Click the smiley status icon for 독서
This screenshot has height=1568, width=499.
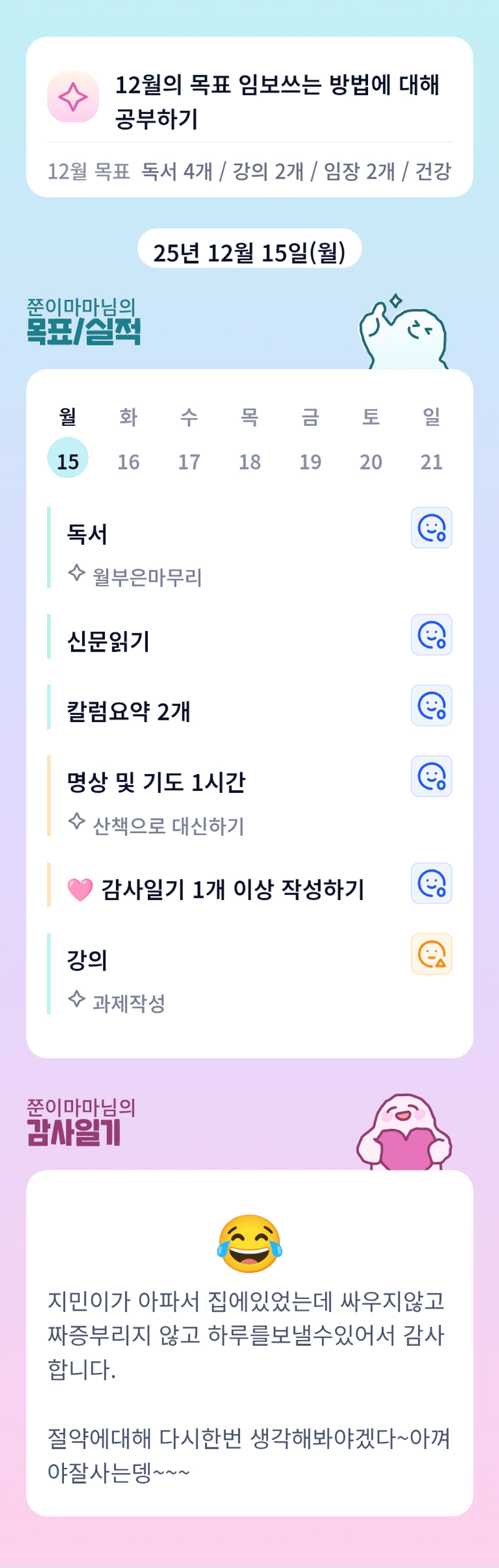(x=431, y=528)
